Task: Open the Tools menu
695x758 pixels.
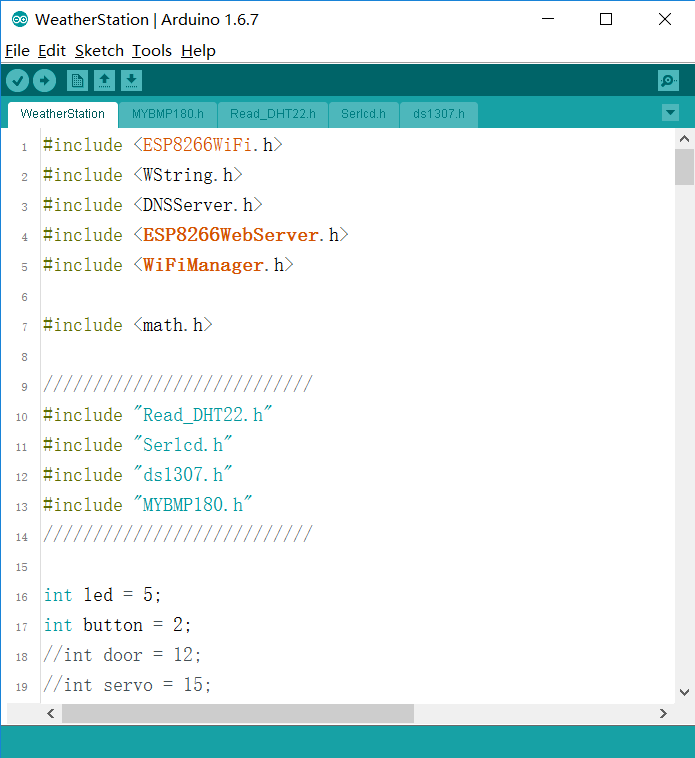Action: (152, 51)
